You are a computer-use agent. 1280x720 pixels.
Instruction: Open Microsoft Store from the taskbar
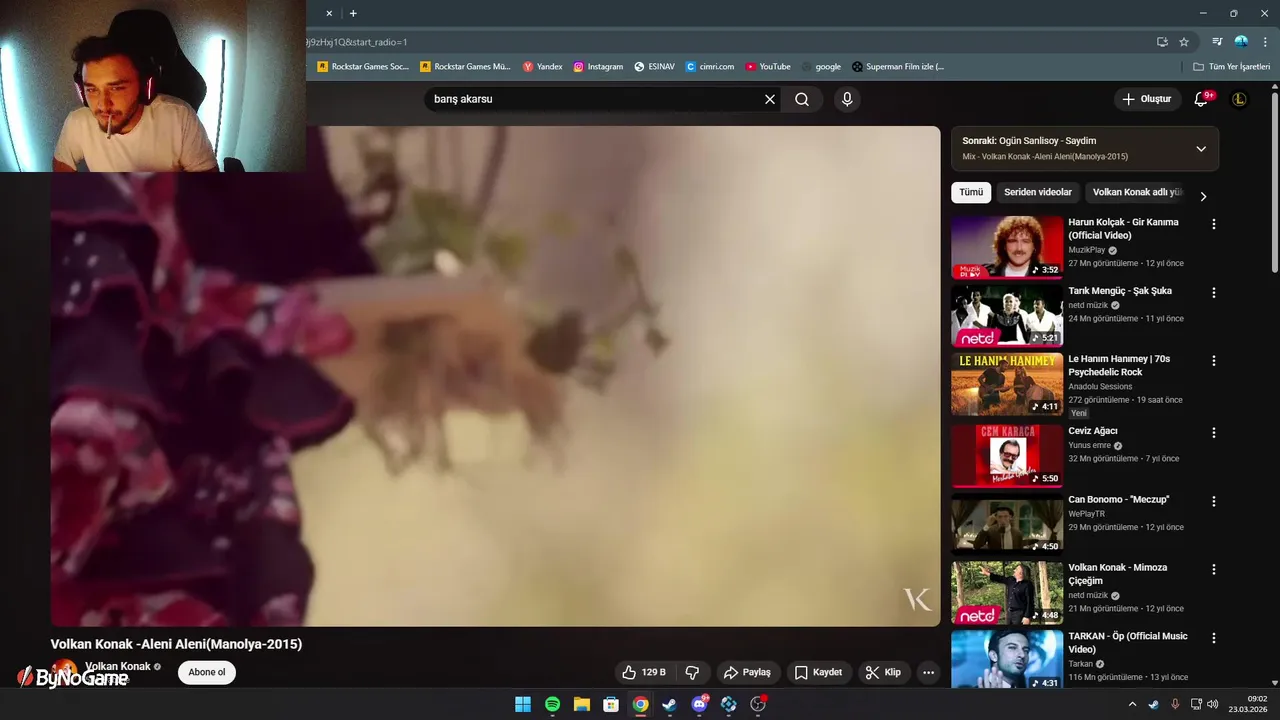click(x=611, y=704)
